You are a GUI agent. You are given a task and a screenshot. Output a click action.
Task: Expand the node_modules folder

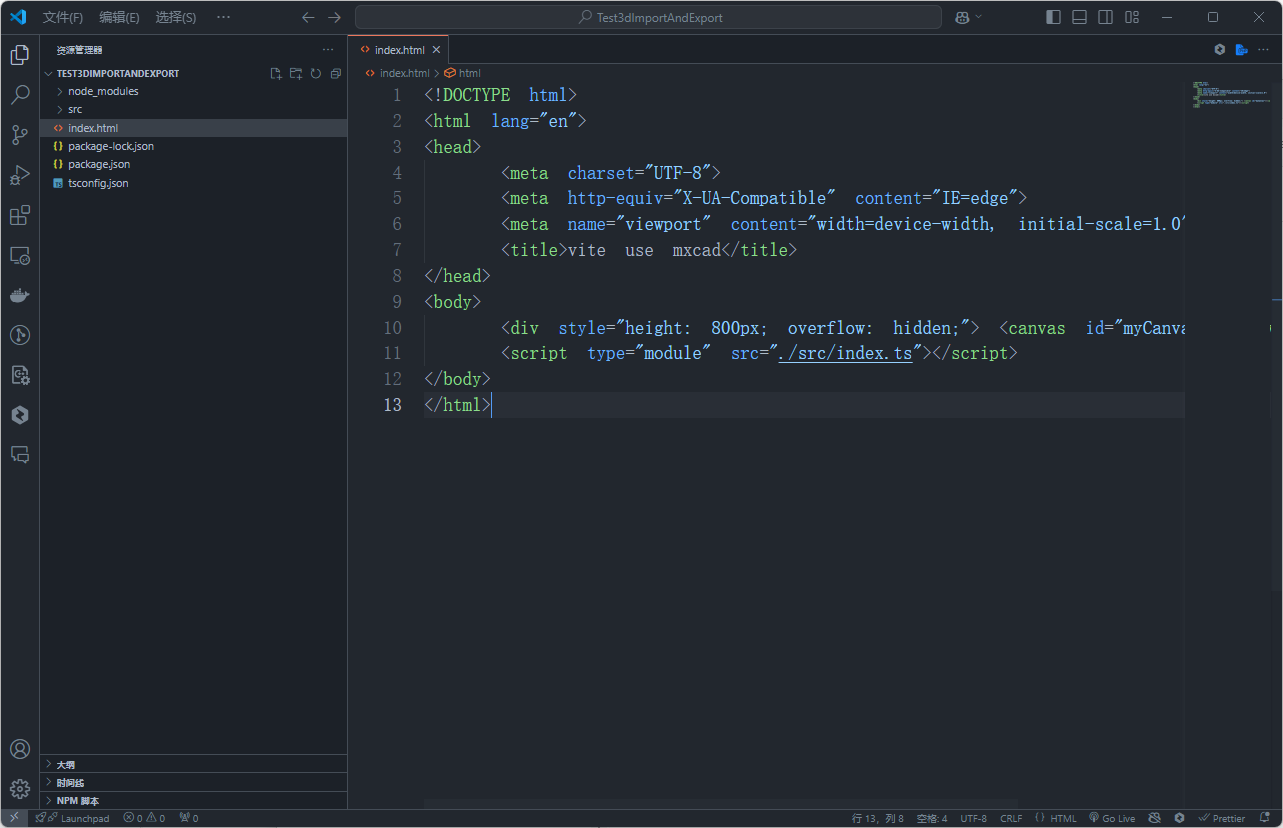point(103,91)
